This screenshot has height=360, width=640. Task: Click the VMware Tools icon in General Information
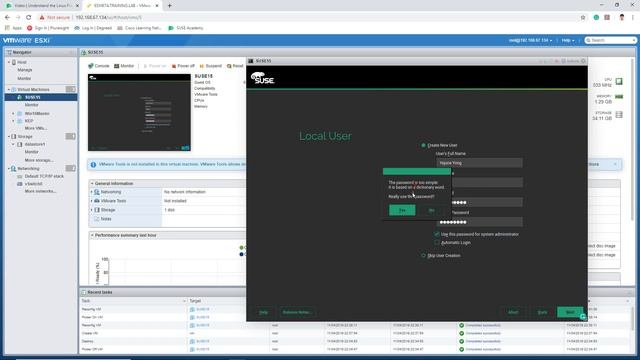click(97, 201)
